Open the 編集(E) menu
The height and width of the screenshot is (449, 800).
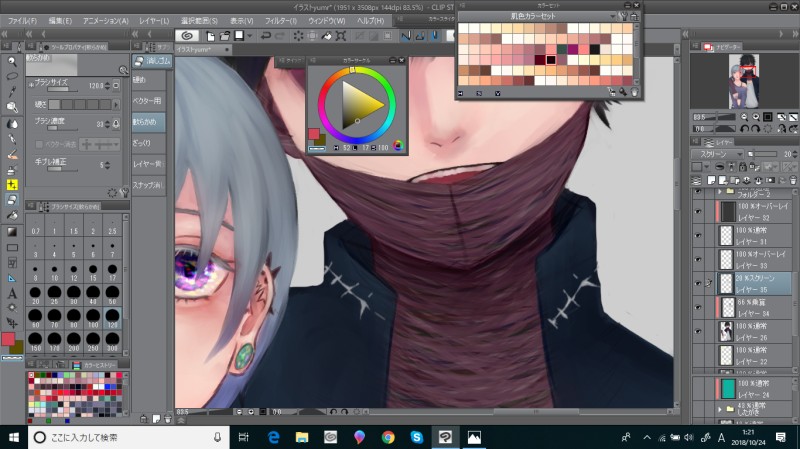60,21
